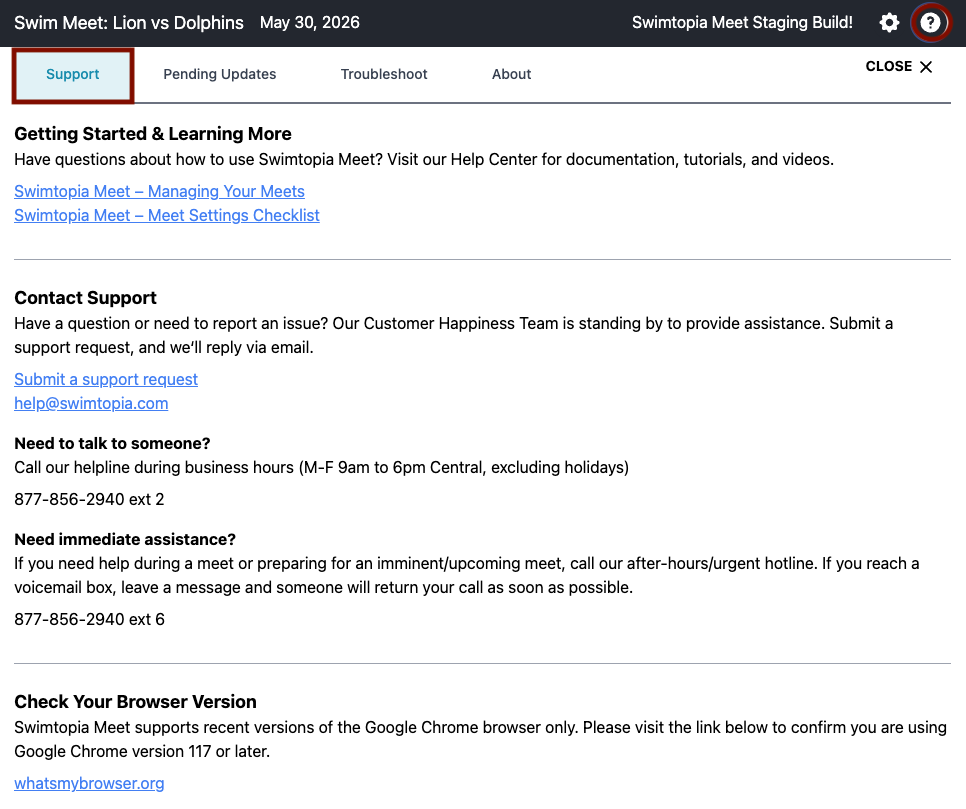Click the May 30, 2026 date
The width and height of the screenshot is (966, 809).
pos(310,23)
